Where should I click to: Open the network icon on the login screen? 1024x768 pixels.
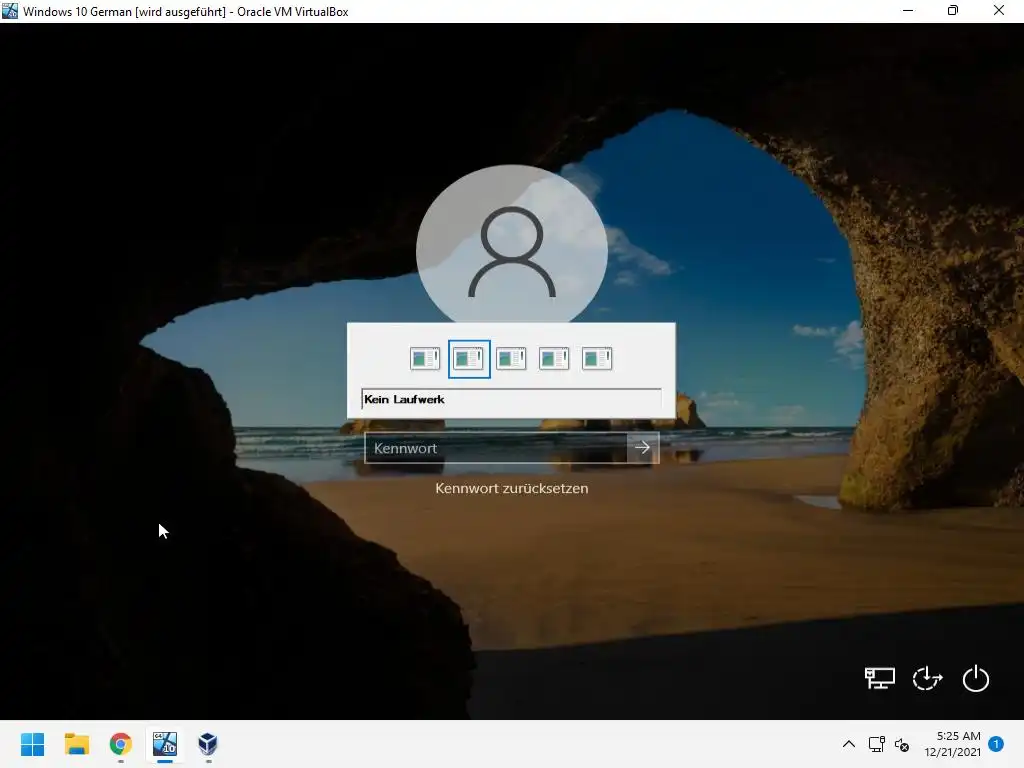click(x=880, y=678)
